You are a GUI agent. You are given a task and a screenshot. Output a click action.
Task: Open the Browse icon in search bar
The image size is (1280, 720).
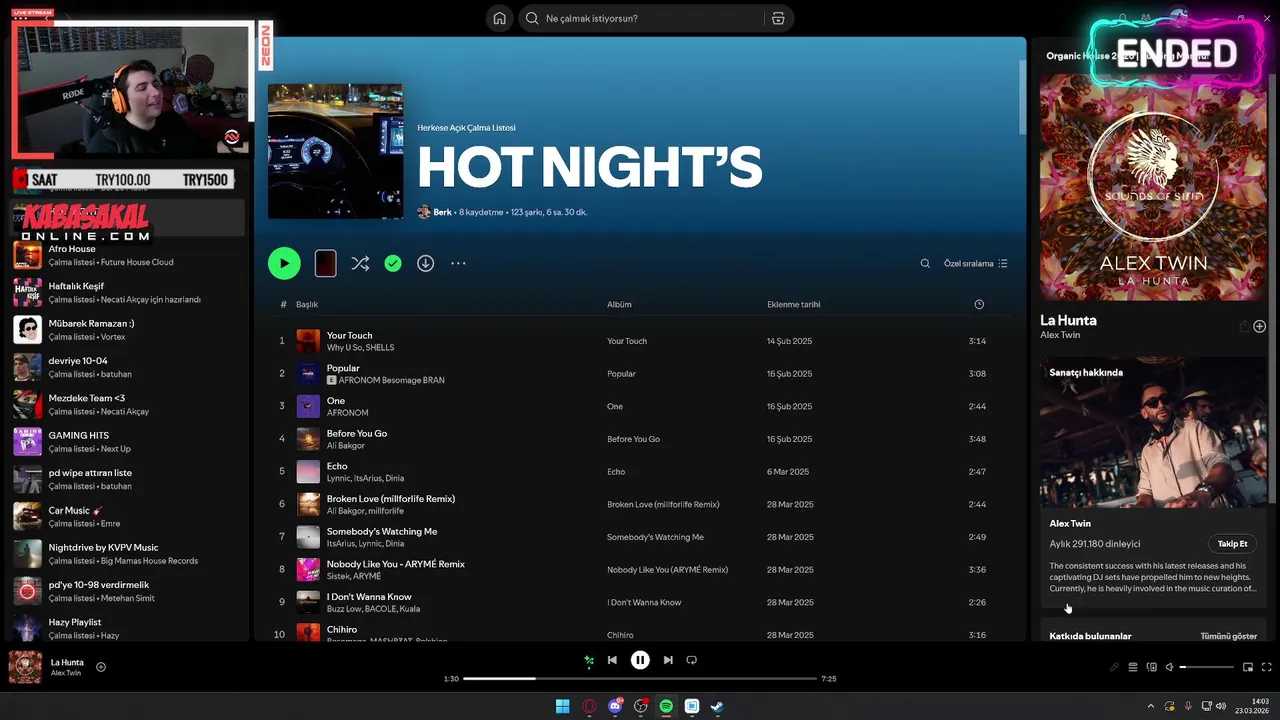pos(778,18)
